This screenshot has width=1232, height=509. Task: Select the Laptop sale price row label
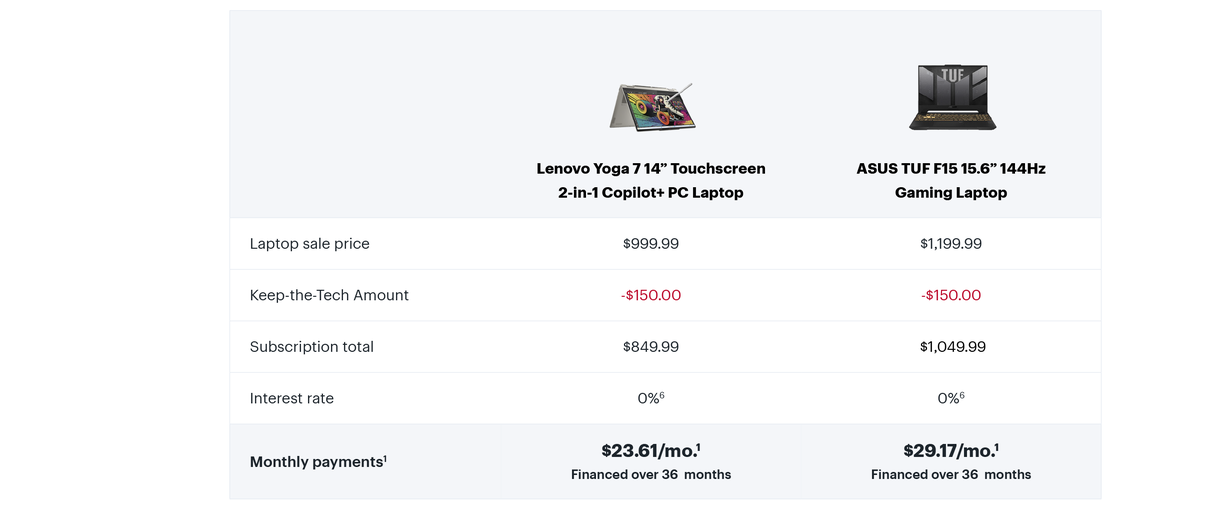point(309,244)
